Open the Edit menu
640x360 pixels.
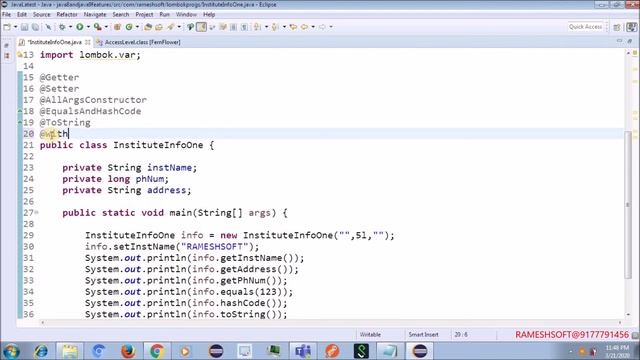[x=22, y=15]
